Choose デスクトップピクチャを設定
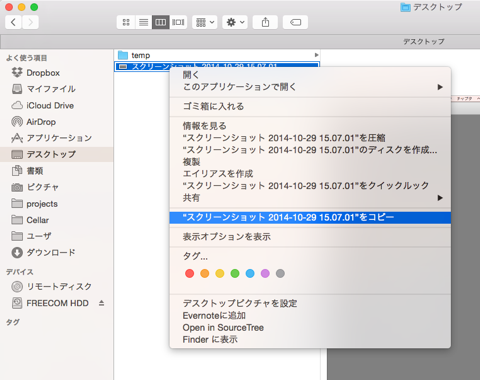 310,304
